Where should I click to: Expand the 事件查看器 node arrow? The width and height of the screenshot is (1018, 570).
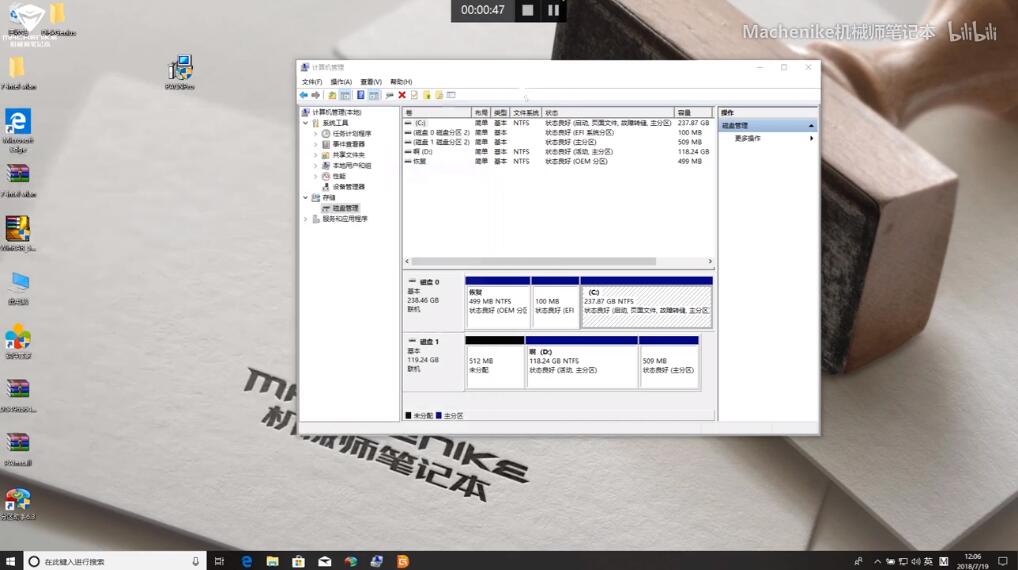coord(316,144)
